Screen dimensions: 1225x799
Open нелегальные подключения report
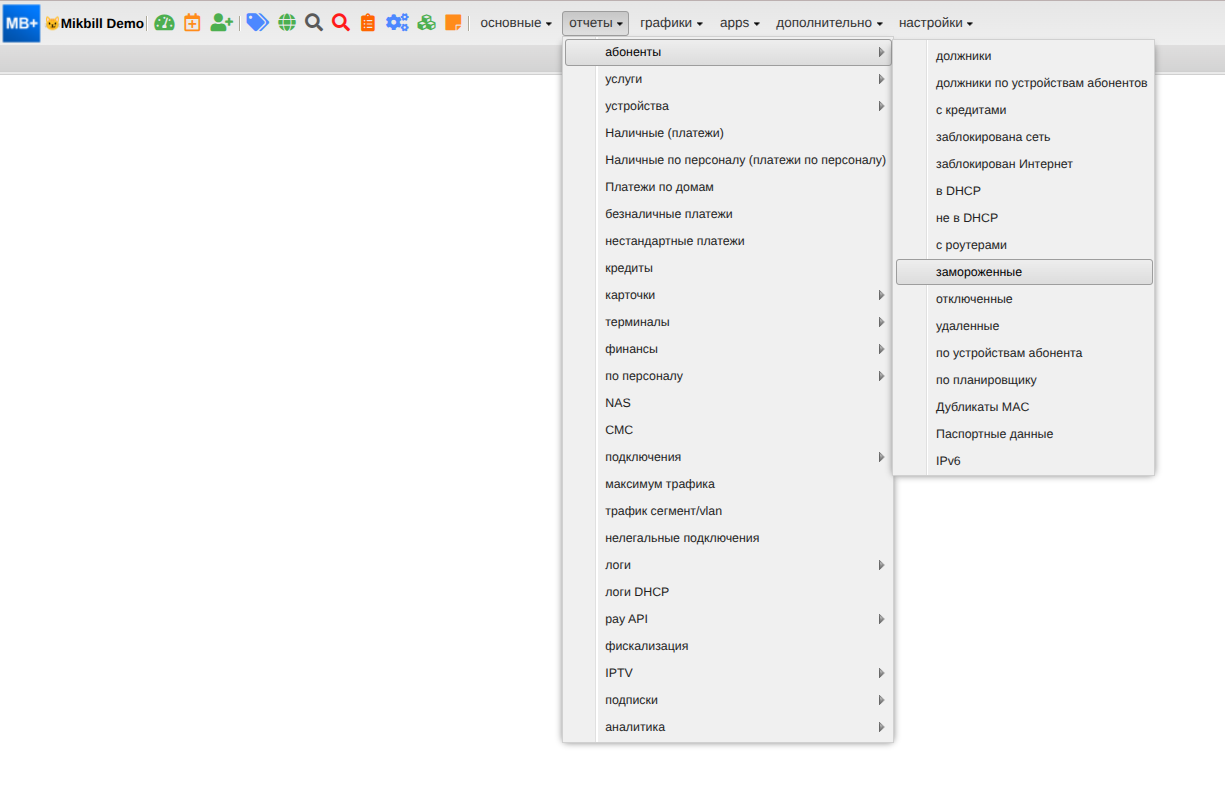[728, 538]
